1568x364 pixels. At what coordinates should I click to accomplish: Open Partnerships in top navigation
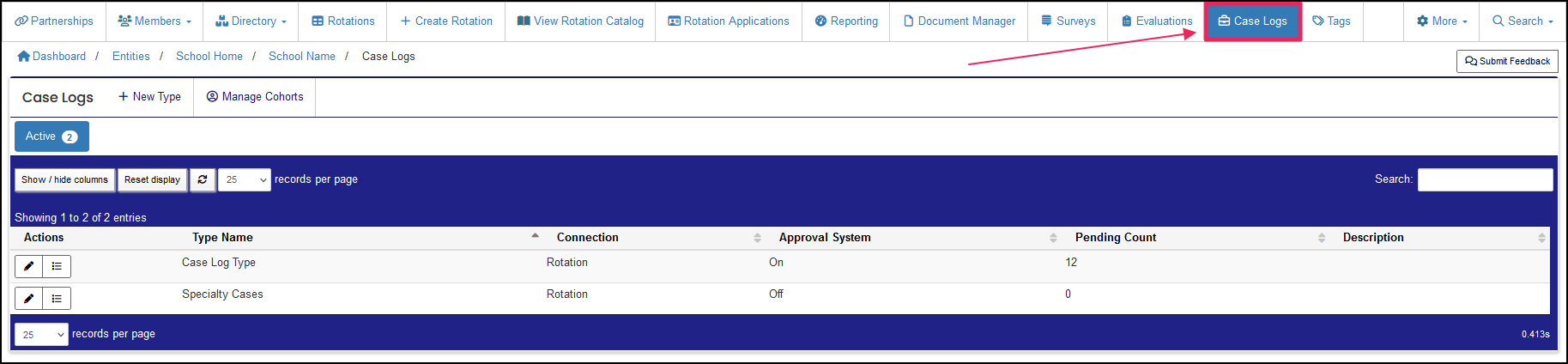point(54,21)
